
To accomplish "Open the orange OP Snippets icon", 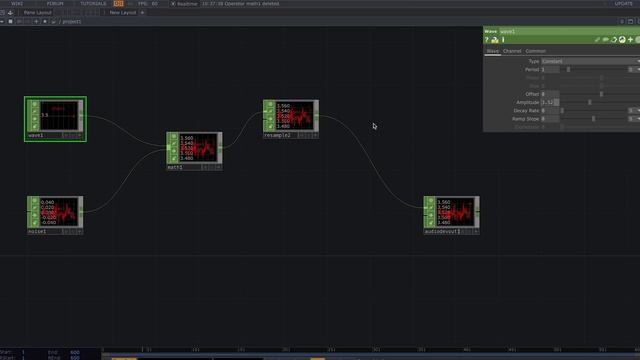I will (x=118, y=3).
